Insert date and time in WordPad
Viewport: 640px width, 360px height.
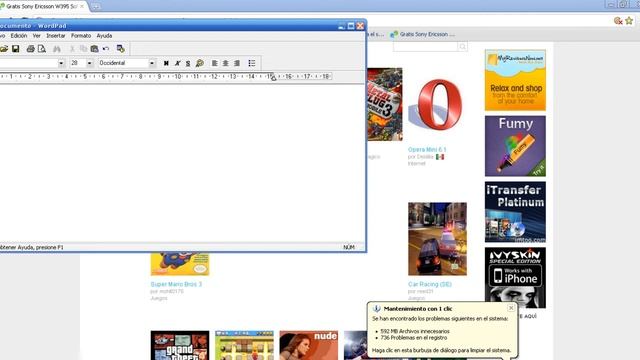click(x=120, y=49)
